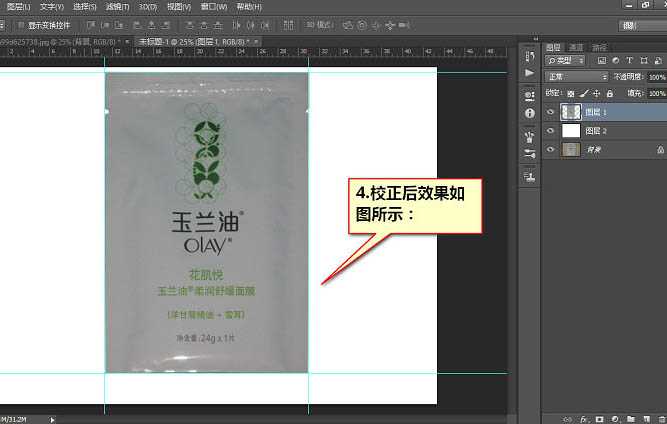This screenshot has width=667, height=424.
Task: Click the pixel layer filter icon
Action: coord(603,61)
